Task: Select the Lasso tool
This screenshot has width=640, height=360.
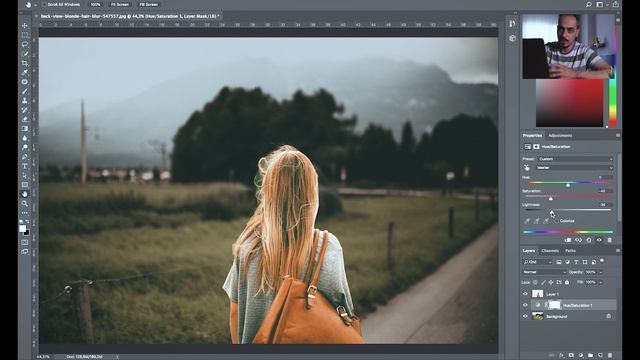Action: coord(25,44)
